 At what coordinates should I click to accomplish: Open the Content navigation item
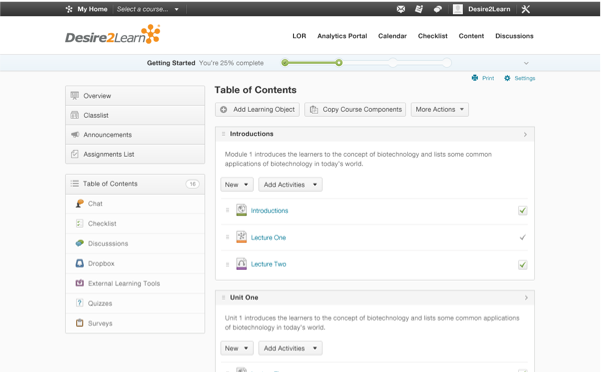click(x=471, y=36)
